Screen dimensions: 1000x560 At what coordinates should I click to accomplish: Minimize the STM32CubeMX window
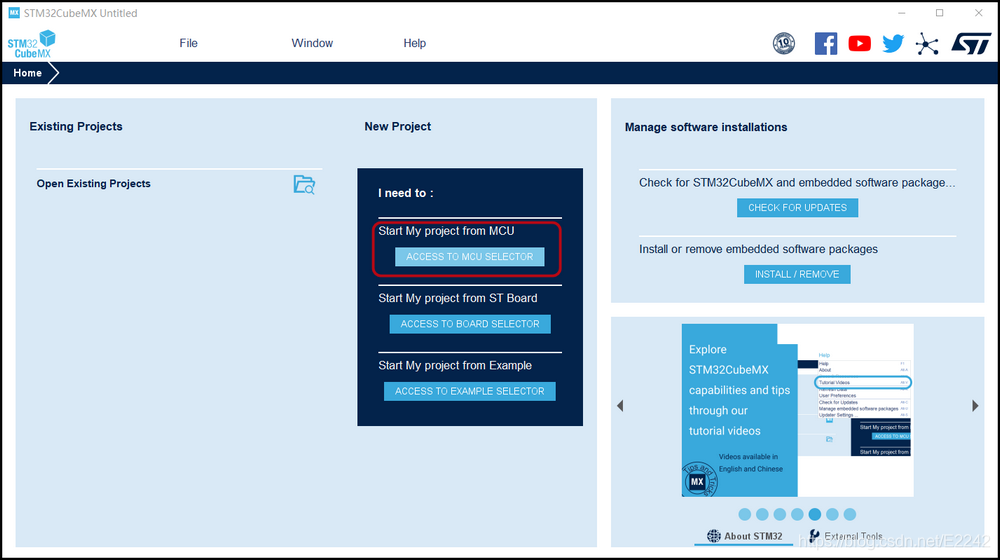point(902,13)
